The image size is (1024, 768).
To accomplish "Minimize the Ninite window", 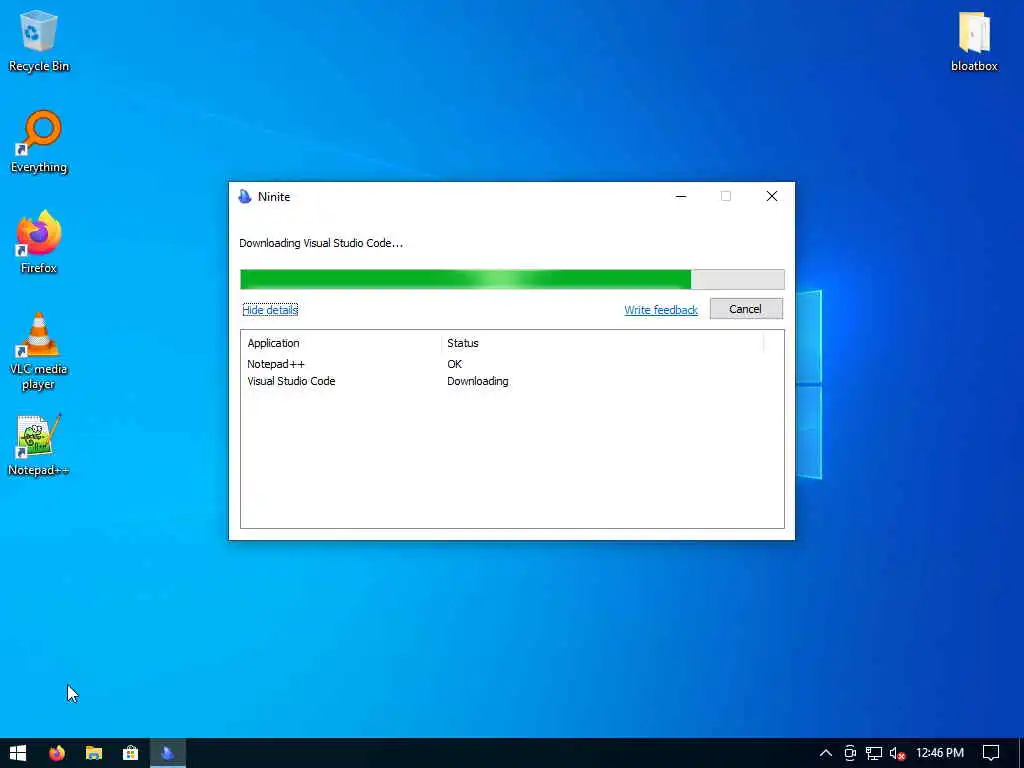I will pos(681,196).
